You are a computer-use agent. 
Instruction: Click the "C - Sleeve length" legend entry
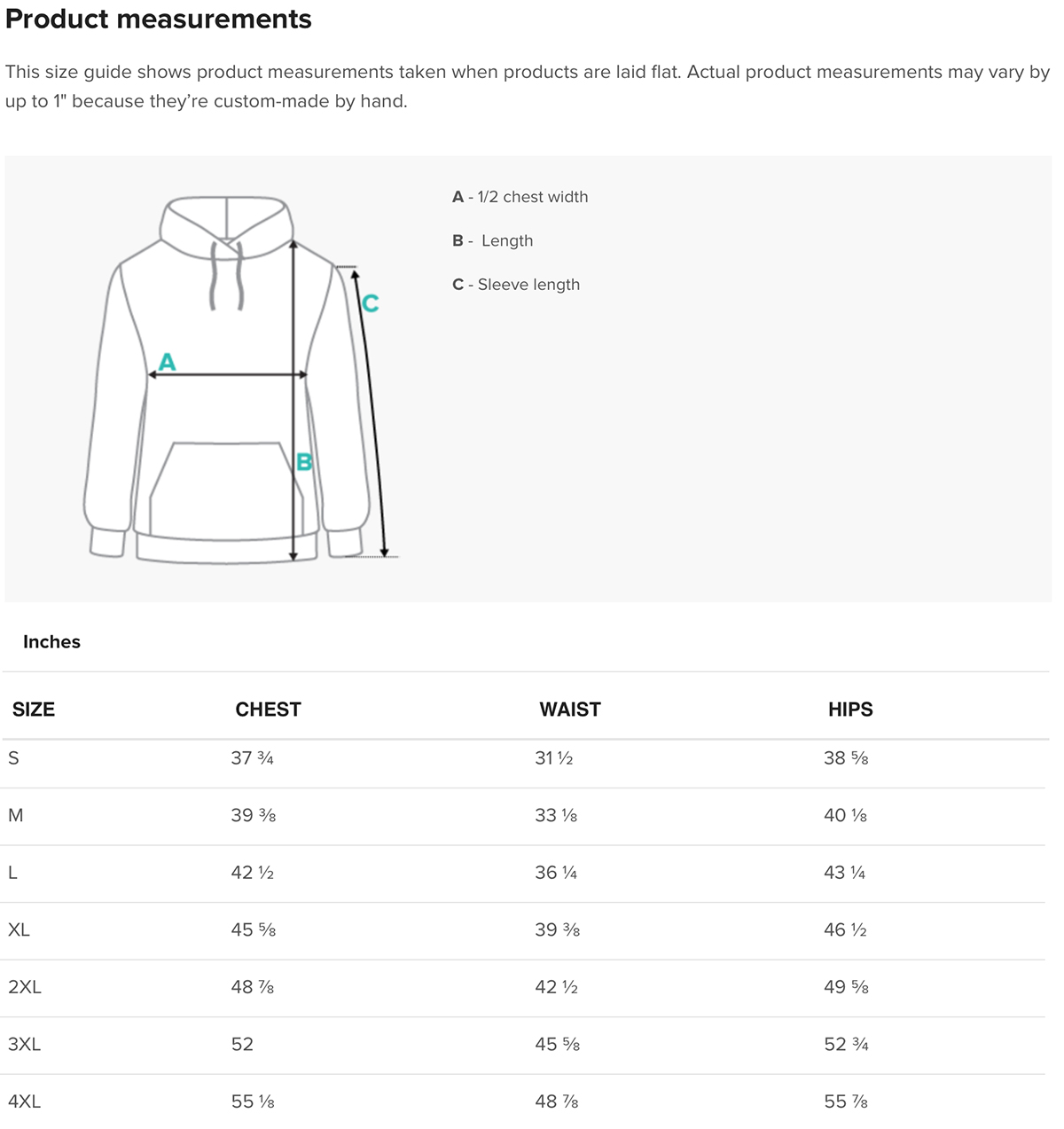[516, 285]
